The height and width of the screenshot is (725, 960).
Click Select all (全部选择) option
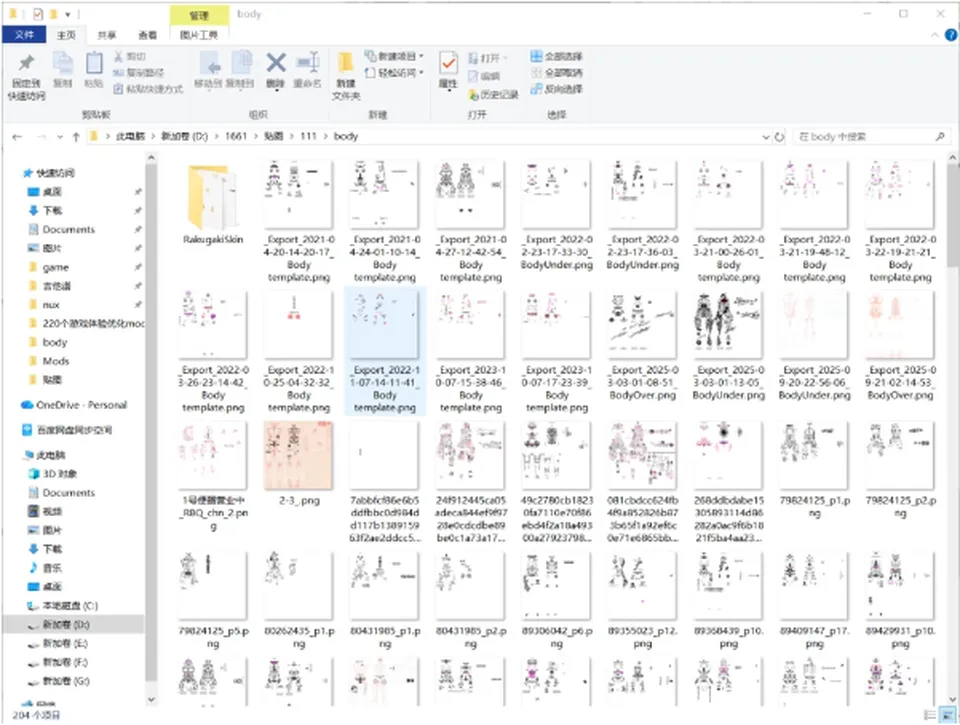click(556, 56)
